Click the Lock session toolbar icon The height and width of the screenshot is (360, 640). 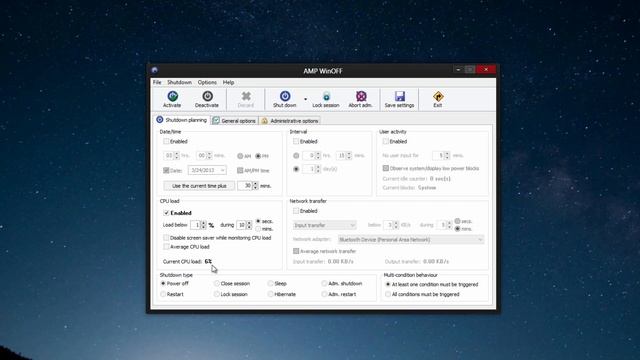point(326,99)
